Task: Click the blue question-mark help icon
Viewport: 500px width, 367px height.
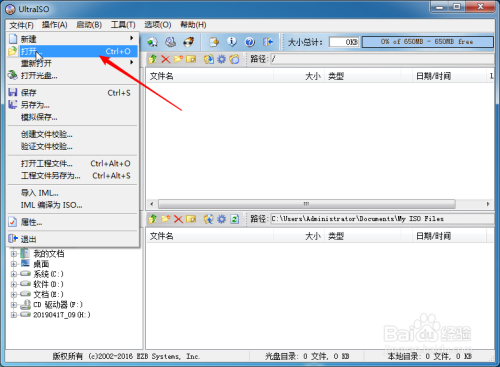Action: [250, 42]
